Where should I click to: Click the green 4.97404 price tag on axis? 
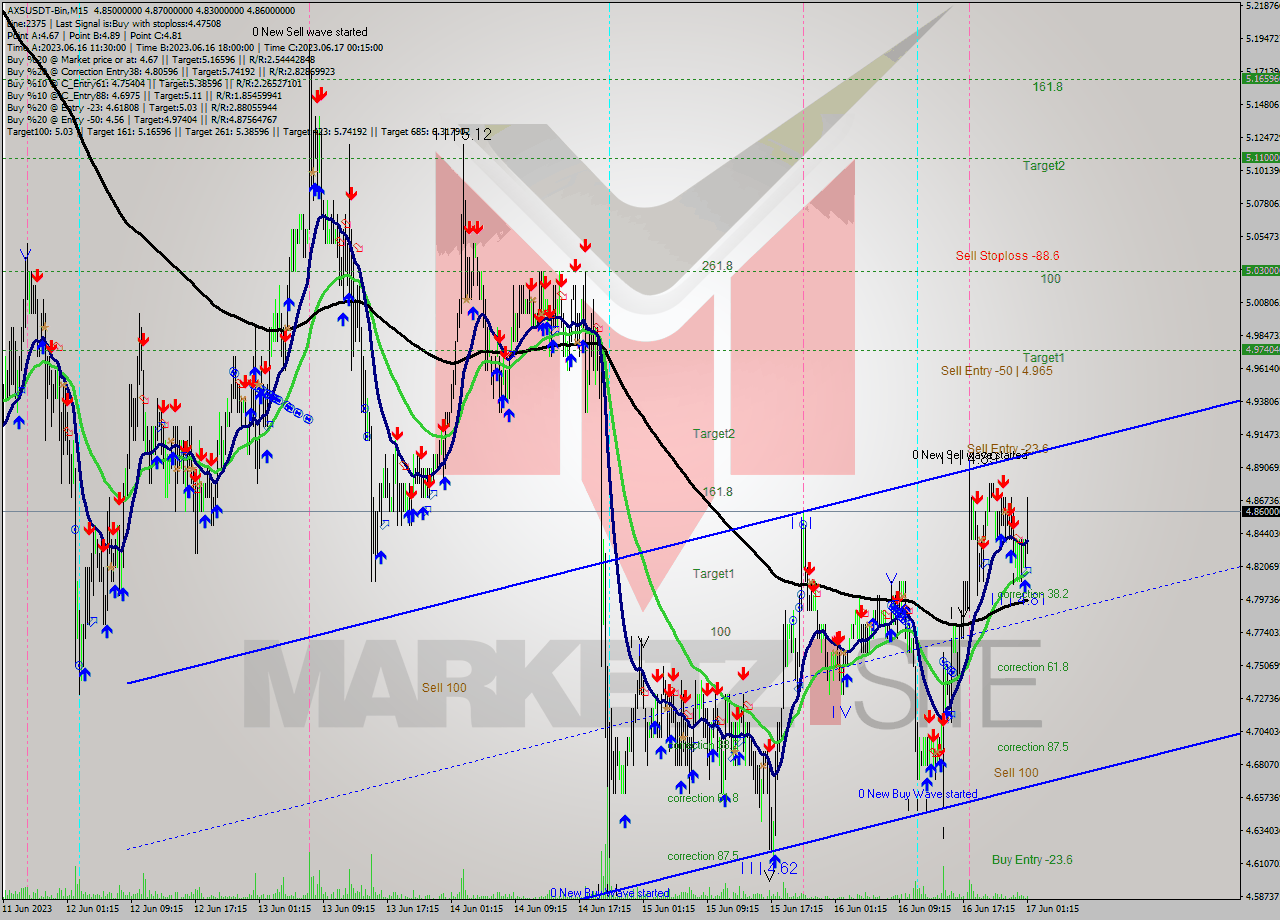[1260, 349]
